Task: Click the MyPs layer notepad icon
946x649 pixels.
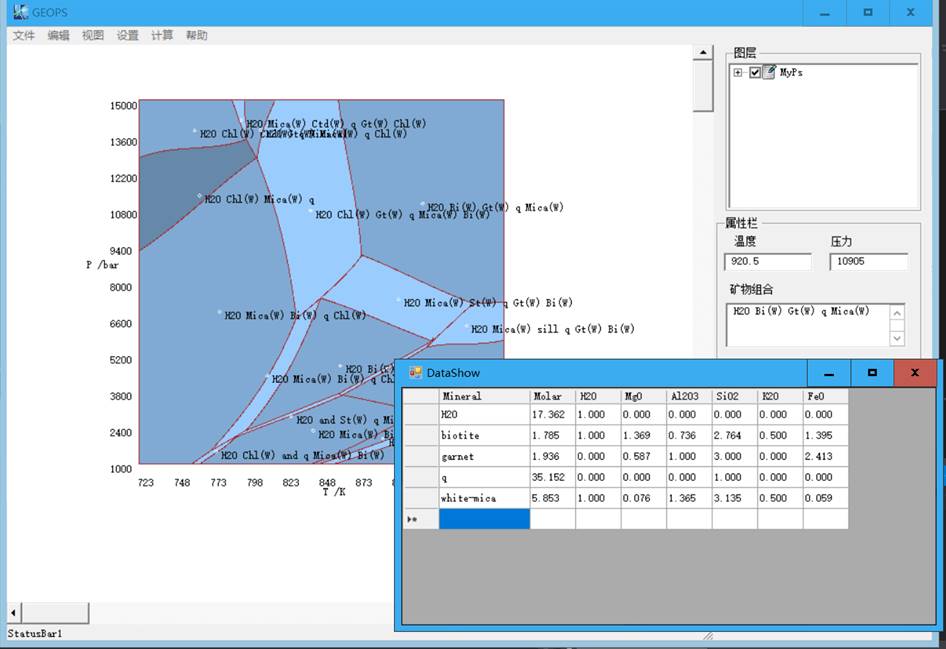Action: [769, 72]
